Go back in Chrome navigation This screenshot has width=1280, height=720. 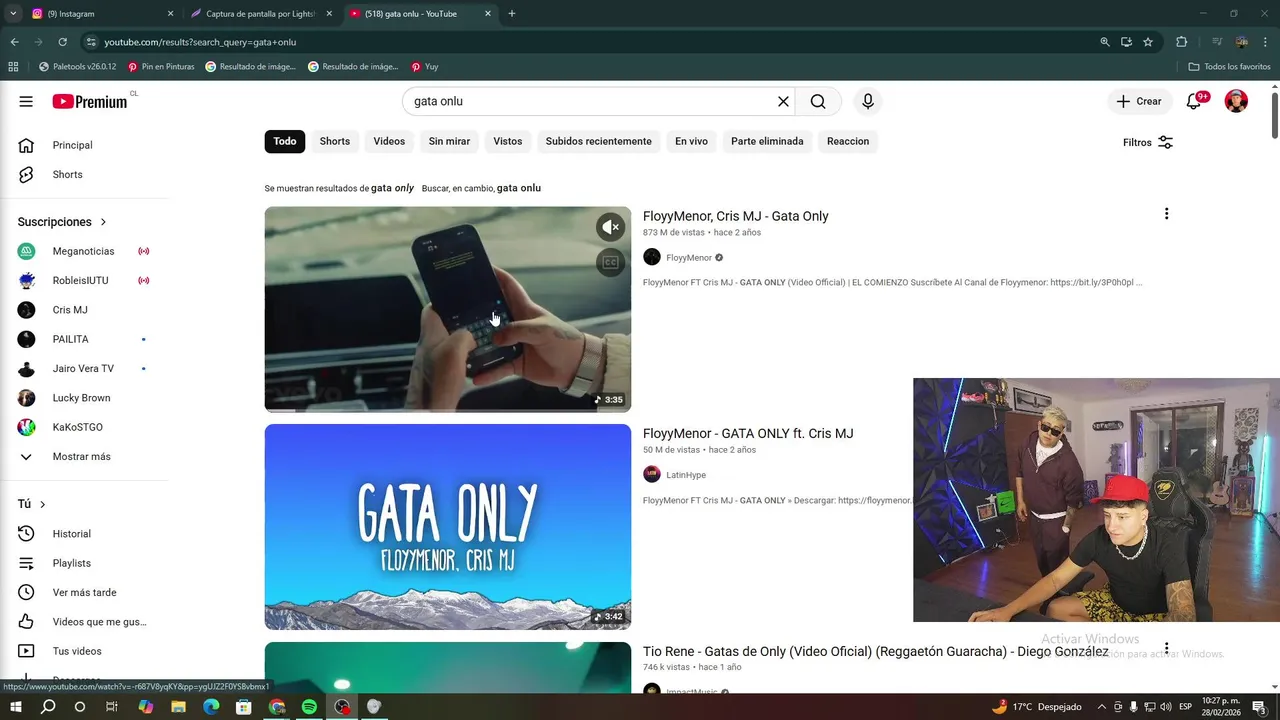pyautogui.click(x=14, y=42)
